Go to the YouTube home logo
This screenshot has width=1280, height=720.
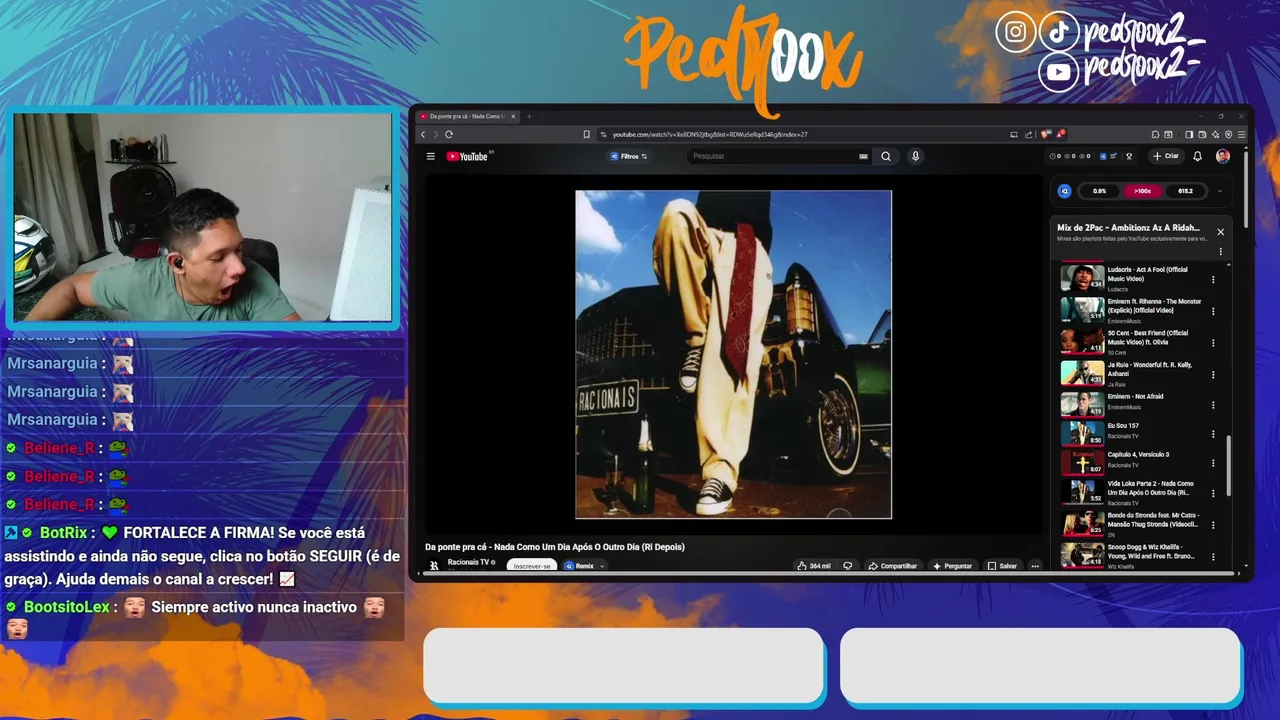coord(467,156)
